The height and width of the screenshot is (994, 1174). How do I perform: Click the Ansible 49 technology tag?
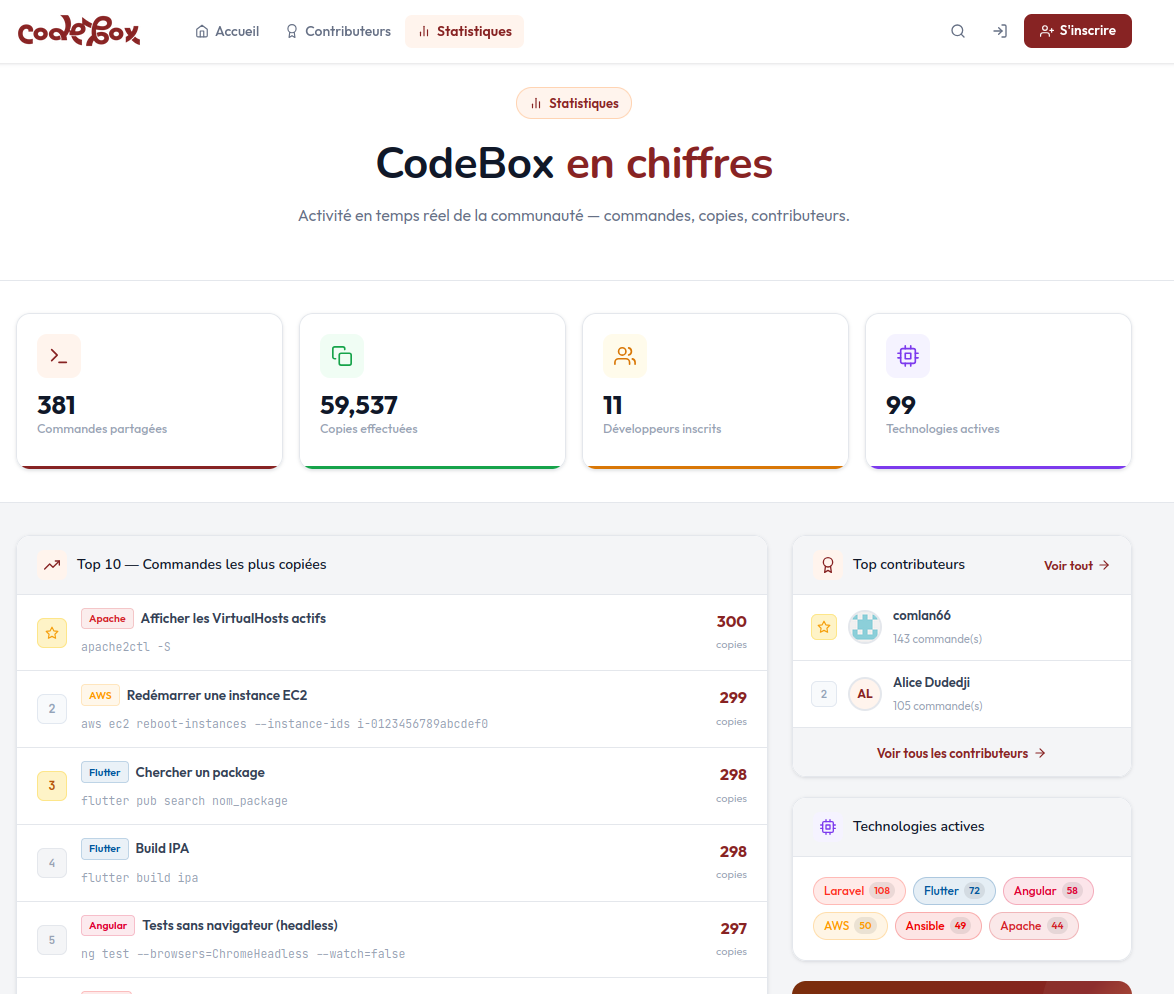(x=938, y=926)
